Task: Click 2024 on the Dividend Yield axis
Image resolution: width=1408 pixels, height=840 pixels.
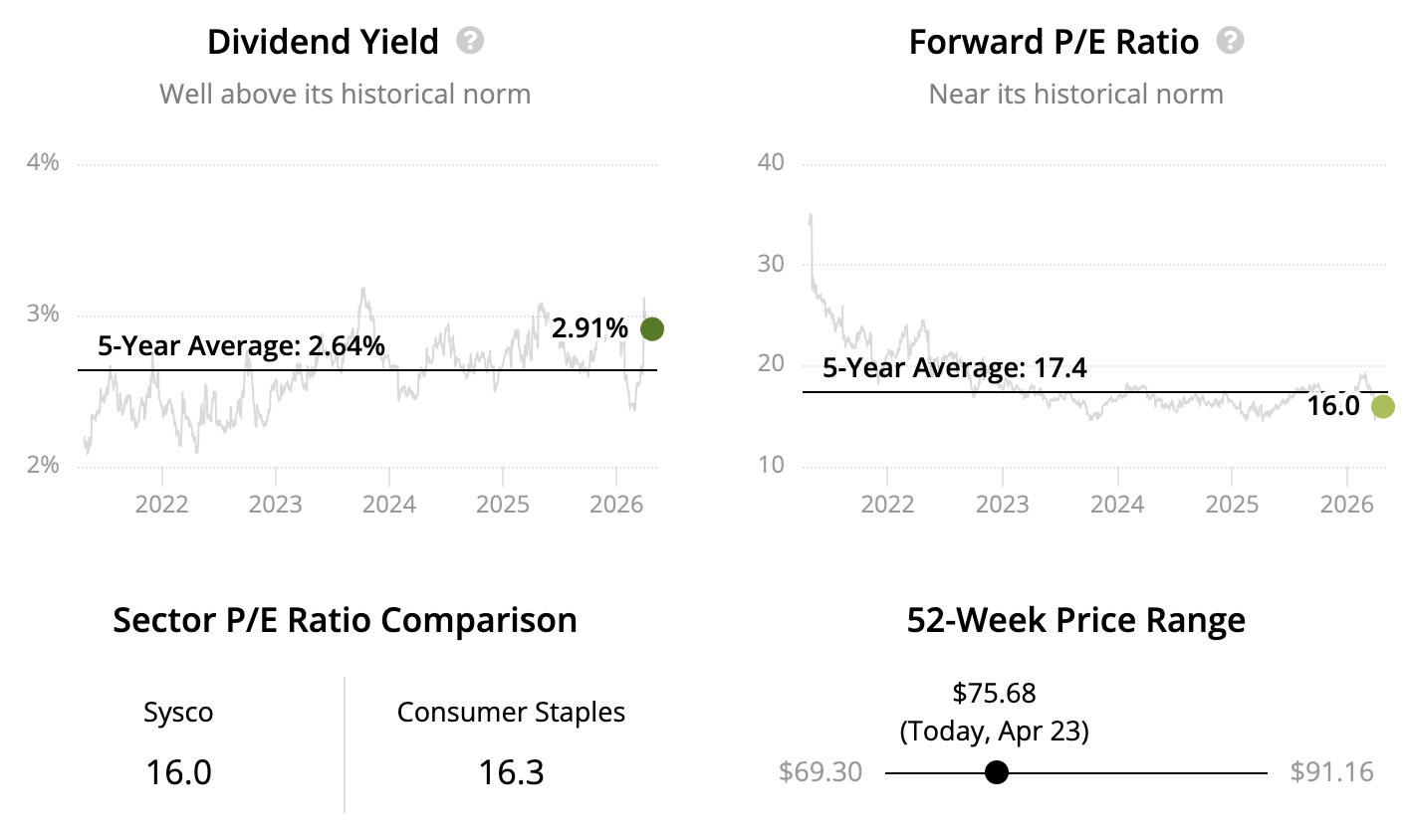Action: pyautogui.click(x=388, y=504)
